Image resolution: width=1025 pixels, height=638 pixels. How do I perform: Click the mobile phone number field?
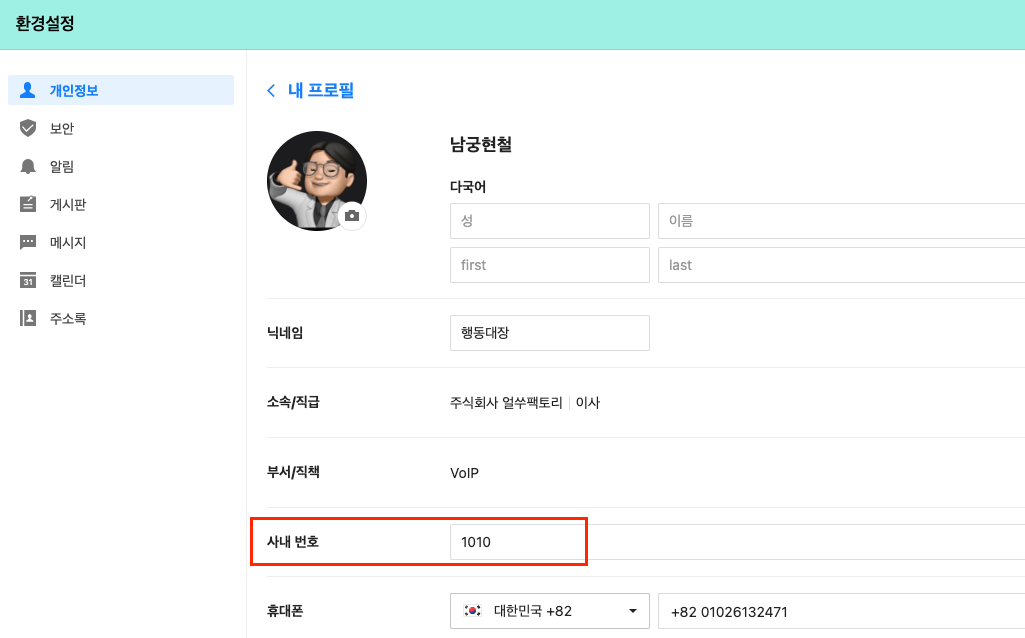click(841, 611)
